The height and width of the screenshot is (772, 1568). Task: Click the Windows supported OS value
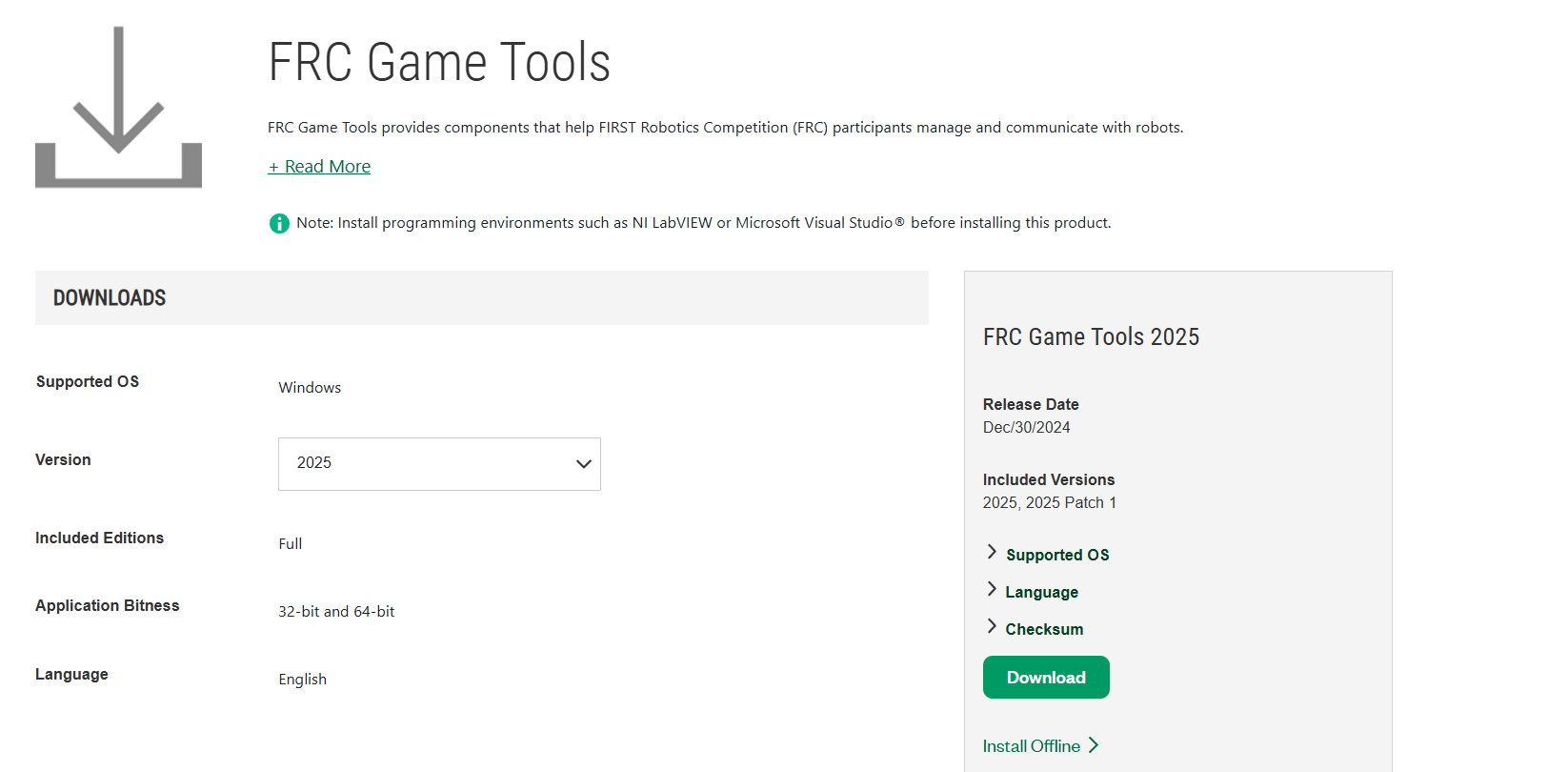click(x=310, y=388)
